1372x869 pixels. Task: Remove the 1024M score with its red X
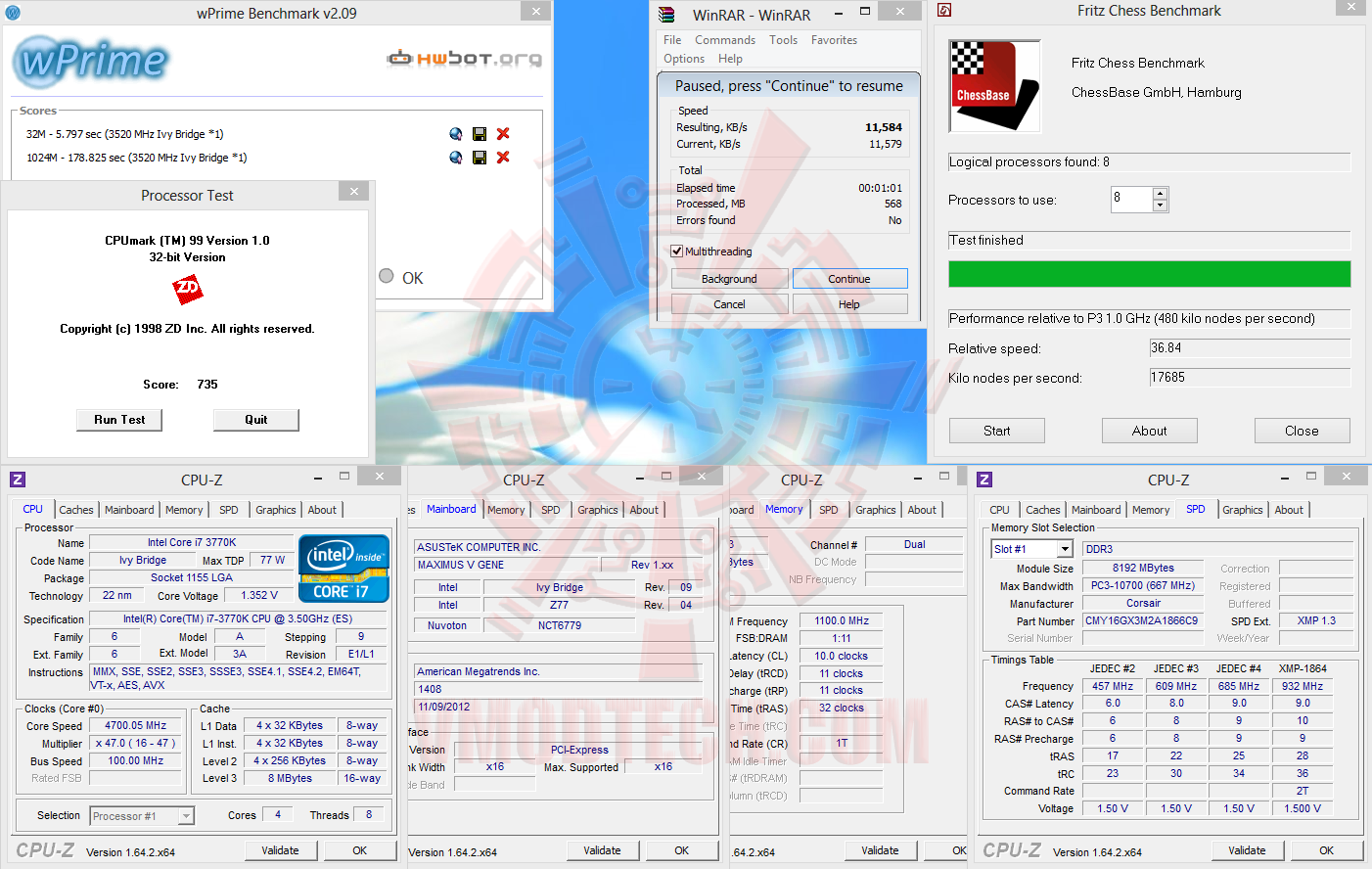503,158
